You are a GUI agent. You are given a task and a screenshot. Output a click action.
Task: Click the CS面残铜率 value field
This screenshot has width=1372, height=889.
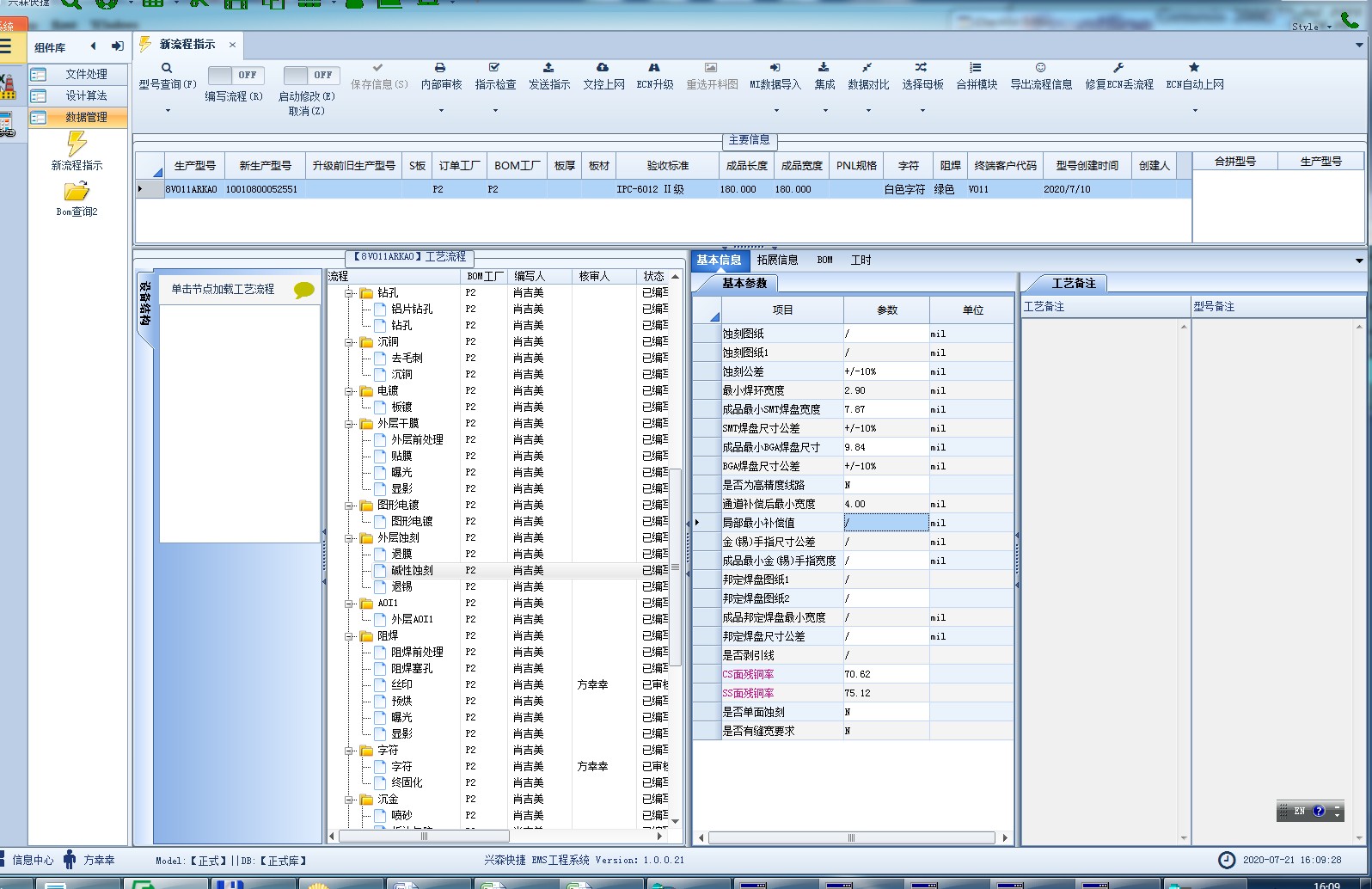[885, 674]
